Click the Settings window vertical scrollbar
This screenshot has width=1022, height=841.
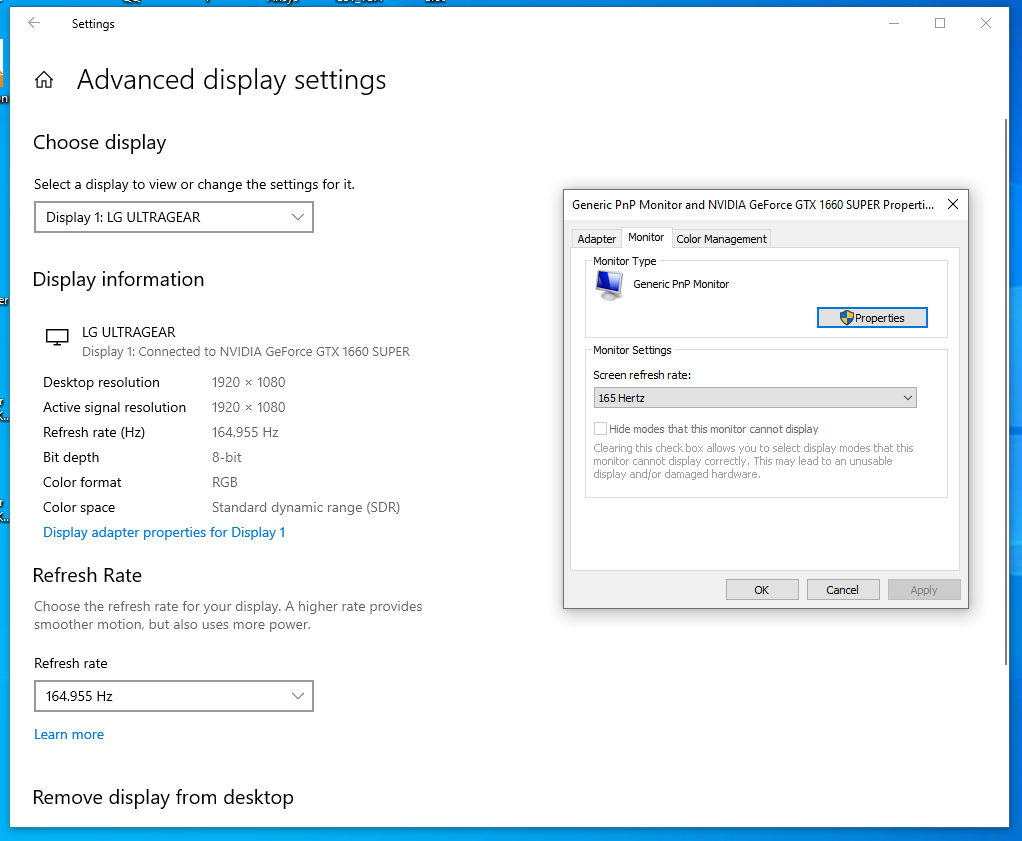[x=1006, y=391]
